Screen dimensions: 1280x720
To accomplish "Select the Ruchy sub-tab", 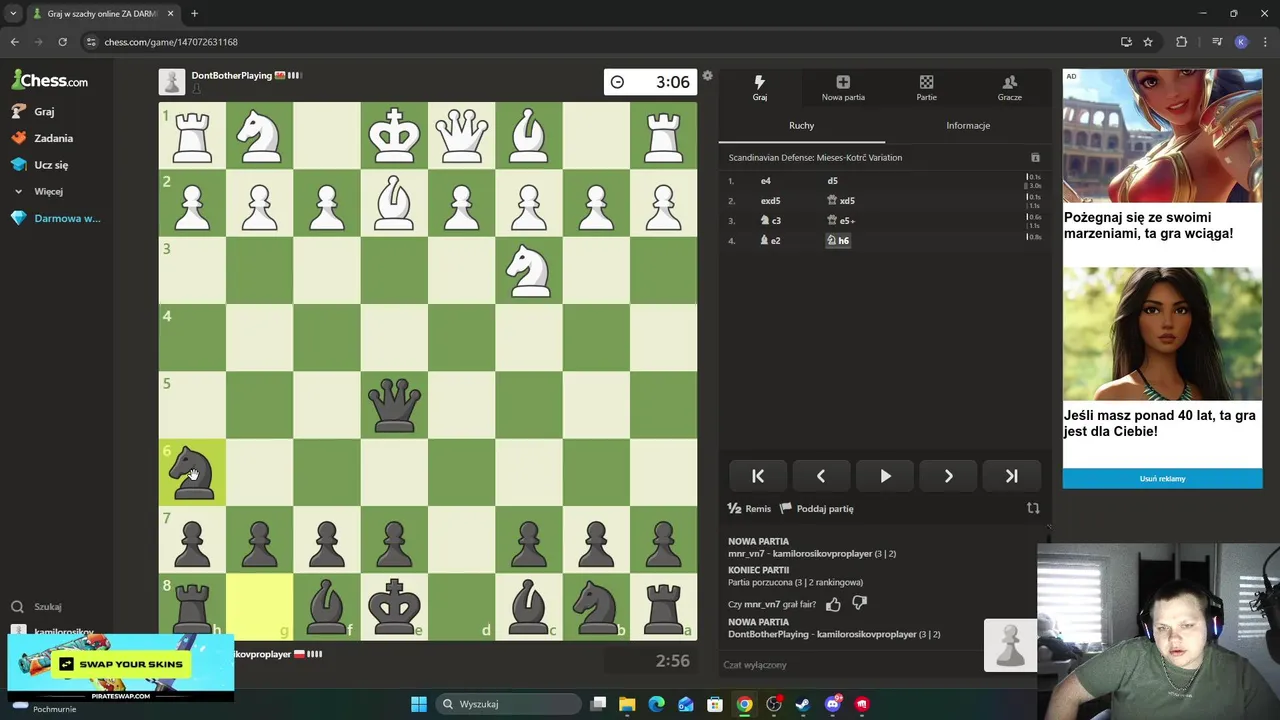I will 801,125.
